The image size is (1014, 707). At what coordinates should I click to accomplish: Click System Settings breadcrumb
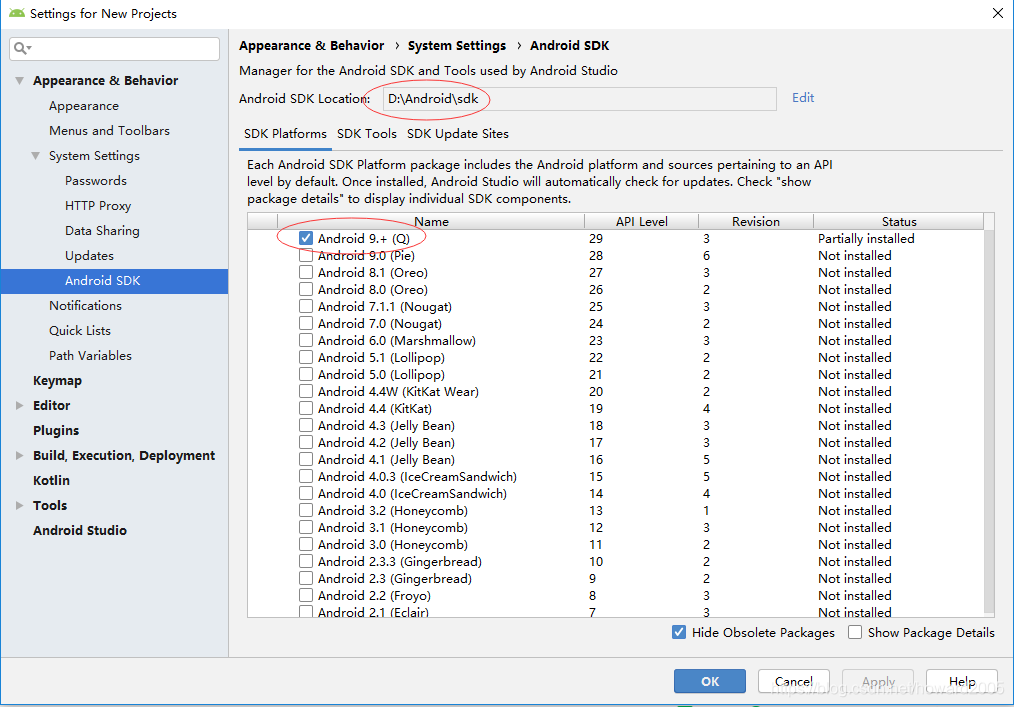[457, 46]
